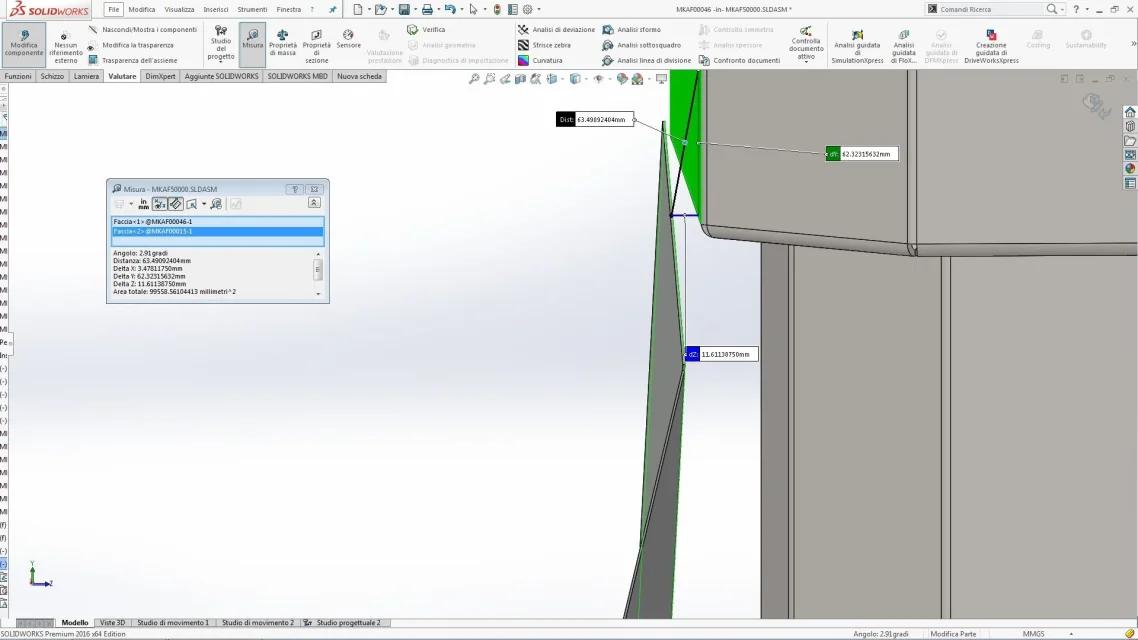The height and width of the screenshot is (640, 1138).
Task: Click Analisi di deviazione button
Action: point(556,30)
